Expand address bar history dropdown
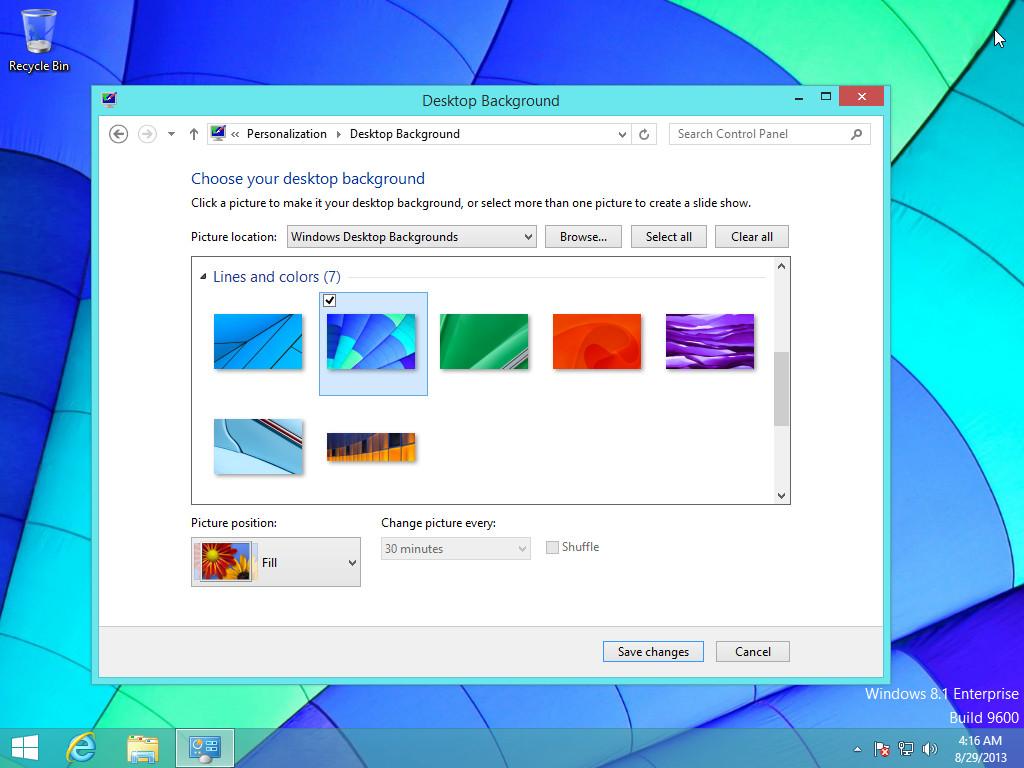 pyautogui.click(x=622, y=135)
